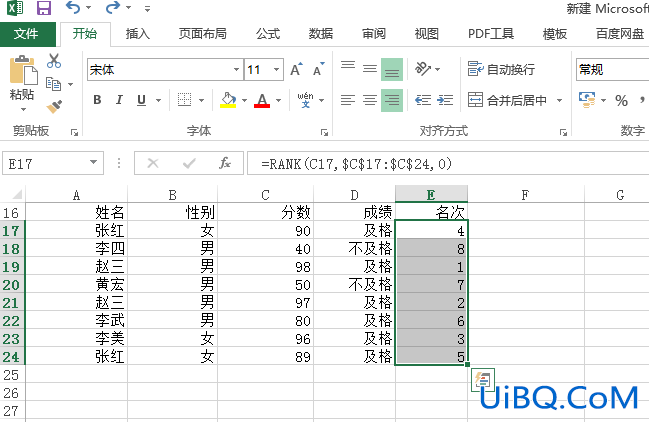Click the 自动换行 wrap text button
Viewport: 649px width, 422px height.
click(x=501, y=69)
